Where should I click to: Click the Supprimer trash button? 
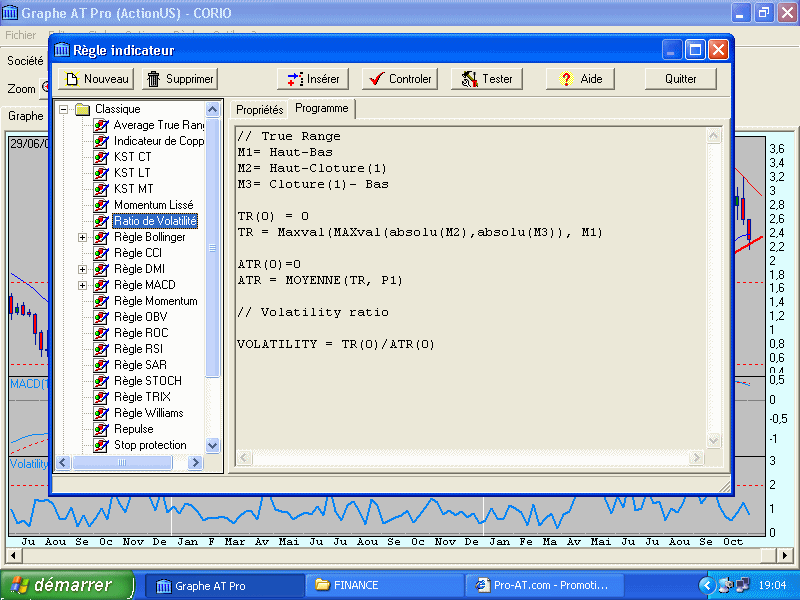pos(180,79)
